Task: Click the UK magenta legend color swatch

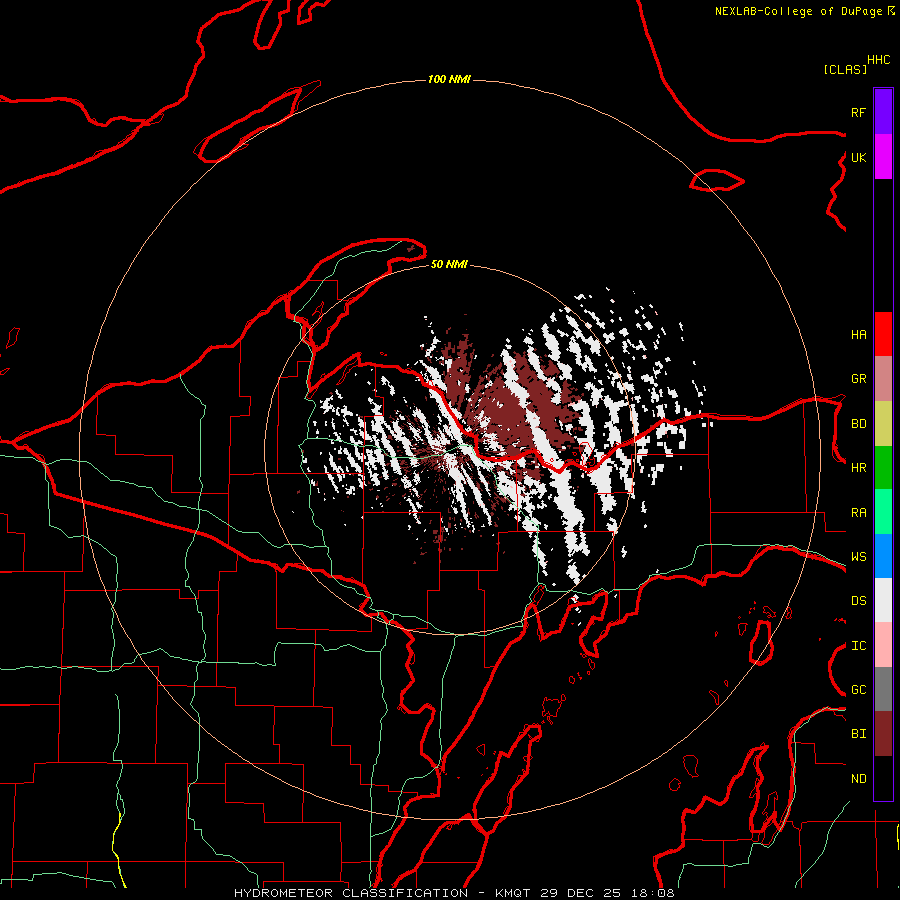Action: [883, 157]
